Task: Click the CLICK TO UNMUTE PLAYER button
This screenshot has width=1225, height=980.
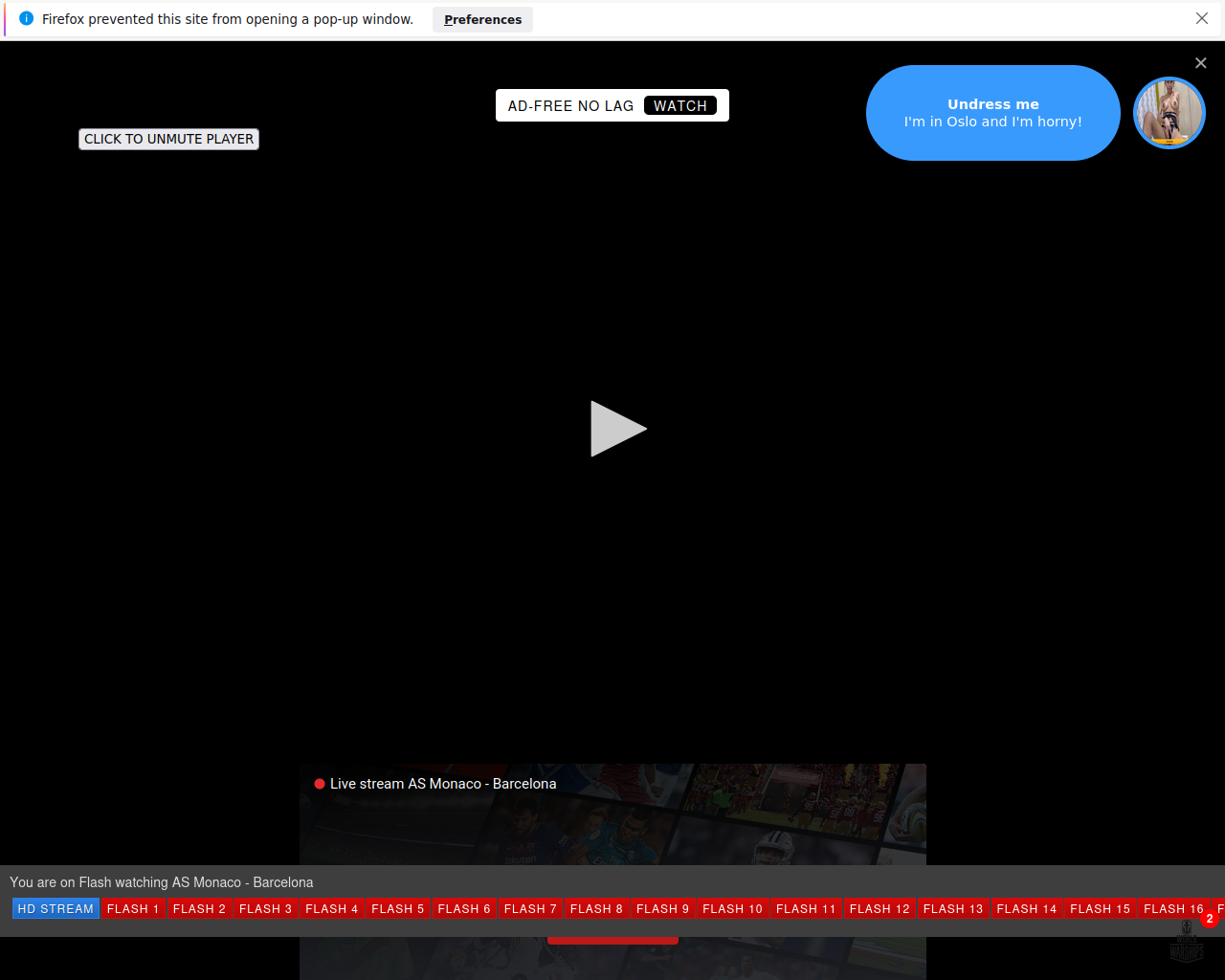Action: coord(168,139)
